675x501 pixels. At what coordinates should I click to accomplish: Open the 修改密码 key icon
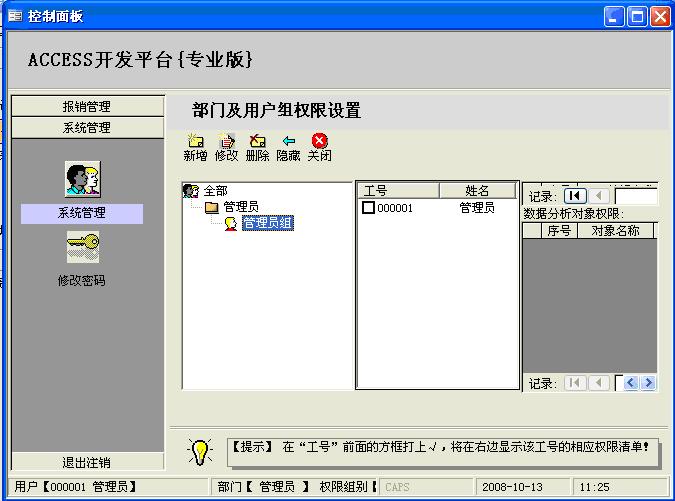(83, 247)
